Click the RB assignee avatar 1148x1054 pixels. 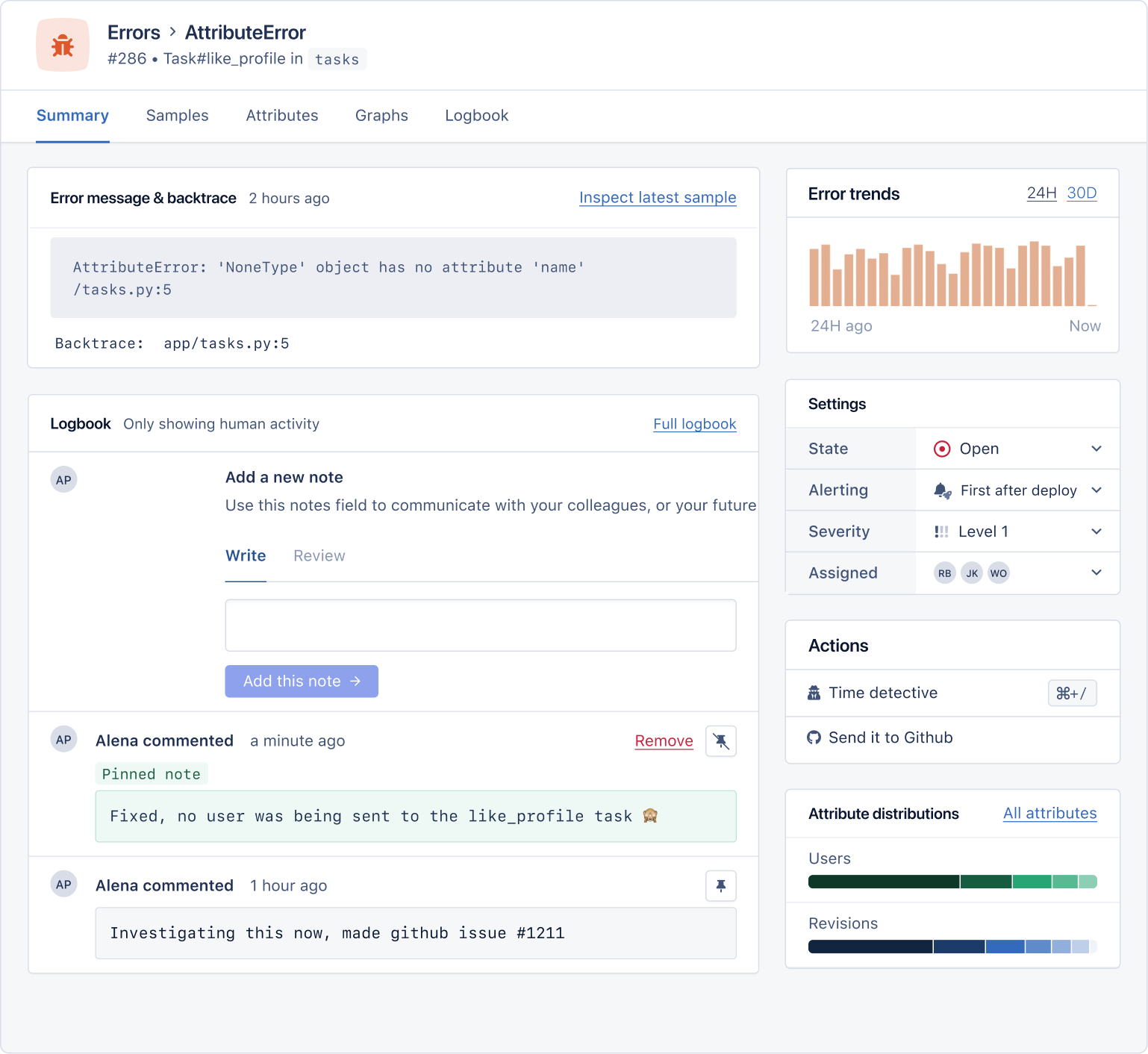(945, 573)
